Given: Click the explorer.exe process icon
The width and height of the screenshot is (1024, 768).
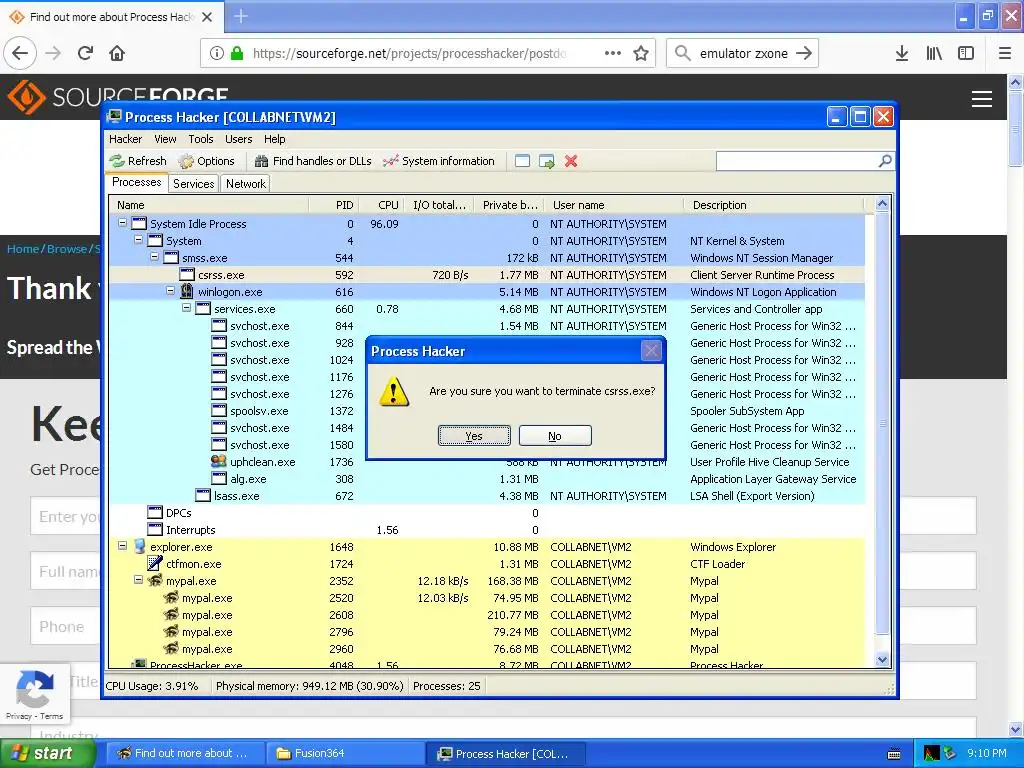Looking at the screenshot, I should [x=139, y=547].
